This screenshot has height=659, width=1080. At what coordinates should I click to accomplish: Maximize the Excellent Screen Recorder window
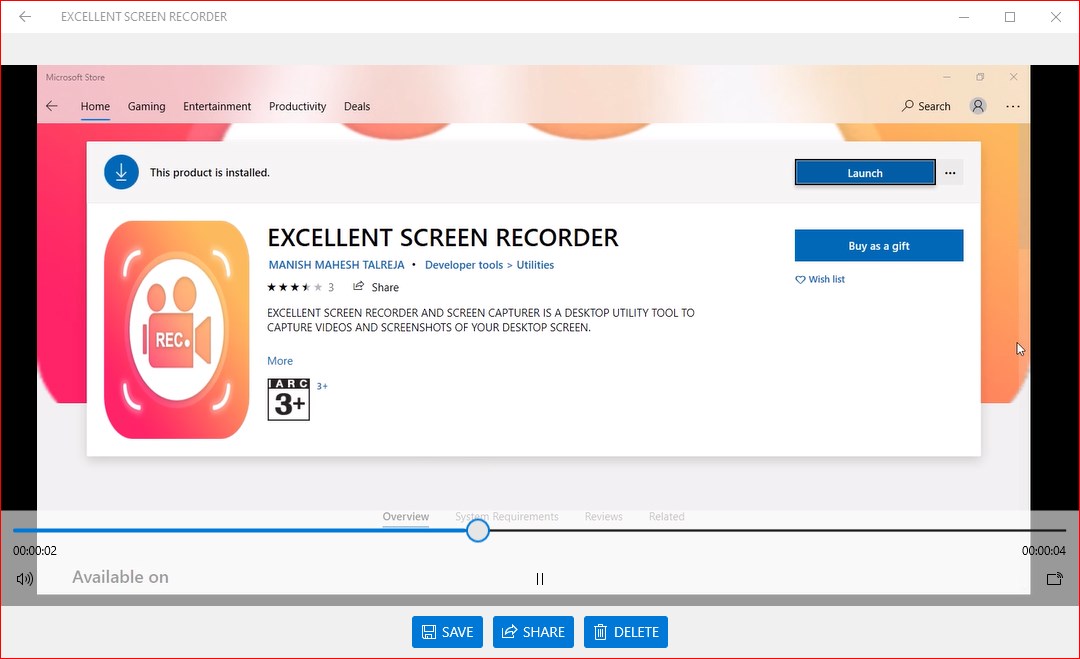pos(1010,17)
